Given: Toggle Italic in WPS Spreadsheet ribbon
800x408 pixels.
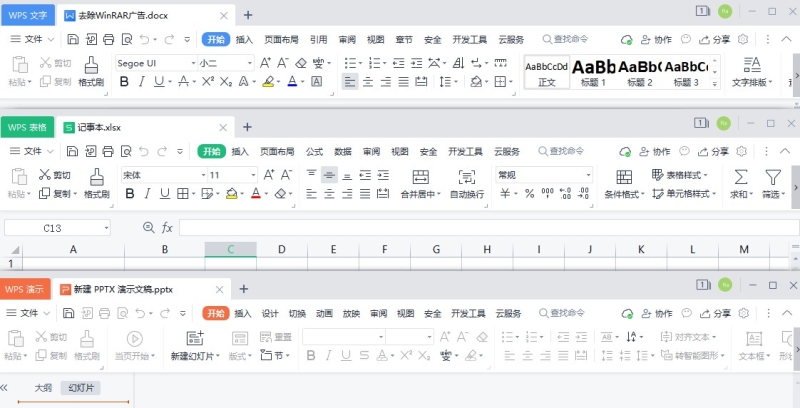Looking at the screenshot, I should [147, 193].
